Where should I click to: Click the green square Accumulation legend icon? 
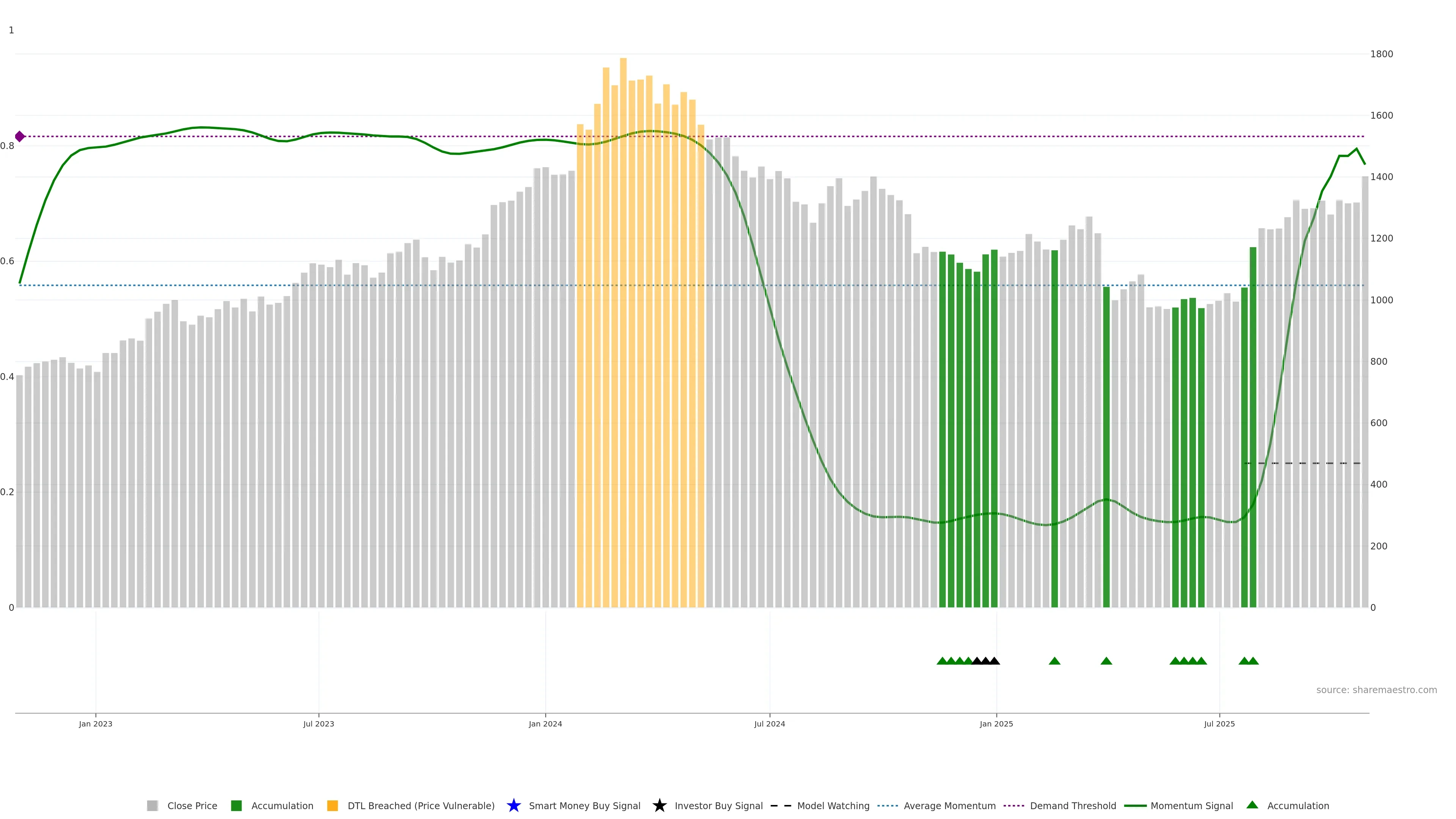pyautogui.click(x=236, y=805)
